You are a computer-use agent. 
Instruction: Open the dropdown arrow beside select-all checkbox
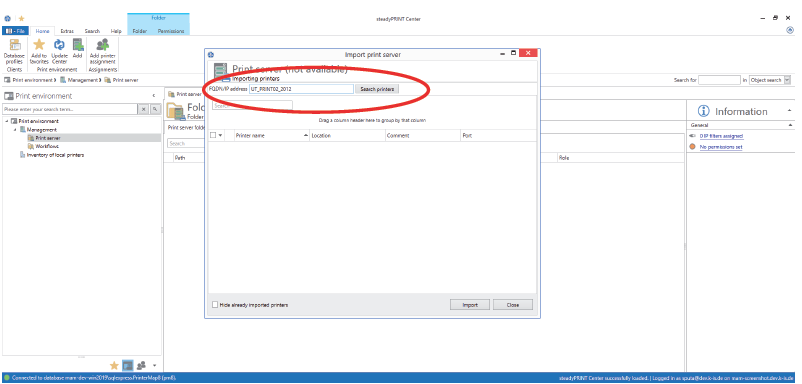tap(221, 135)
